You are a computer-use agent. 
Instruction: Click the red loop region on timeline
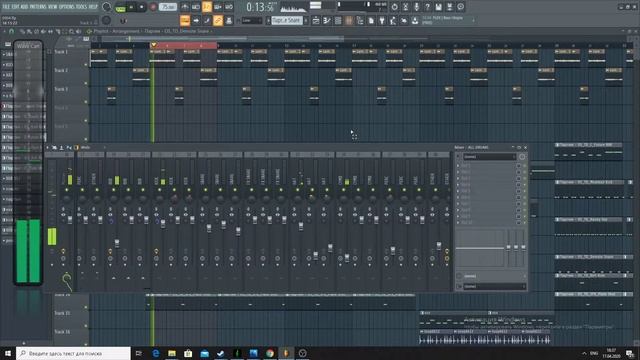click(184, 45)
